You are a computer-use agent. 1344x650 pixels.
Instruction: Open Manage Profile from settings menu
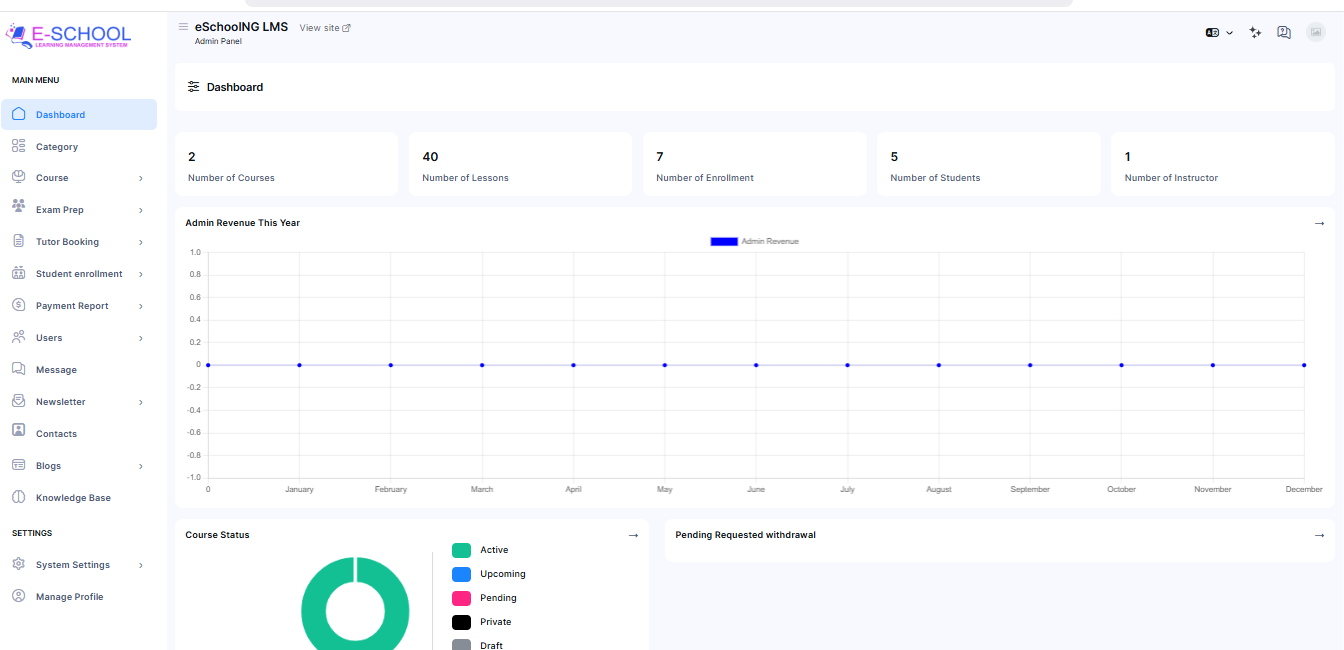click(x=69, y=597)
